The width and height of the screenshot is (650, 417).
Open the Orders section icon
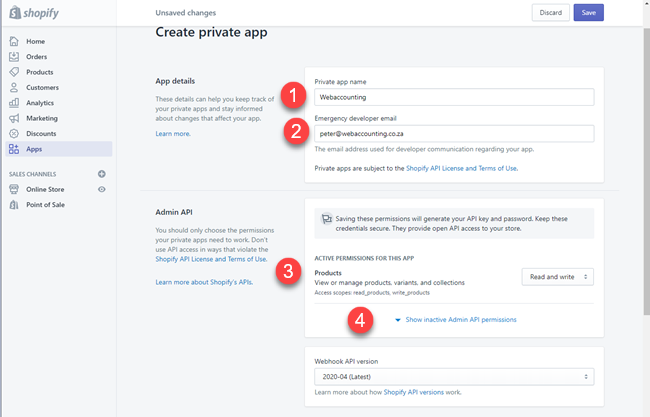14,57
